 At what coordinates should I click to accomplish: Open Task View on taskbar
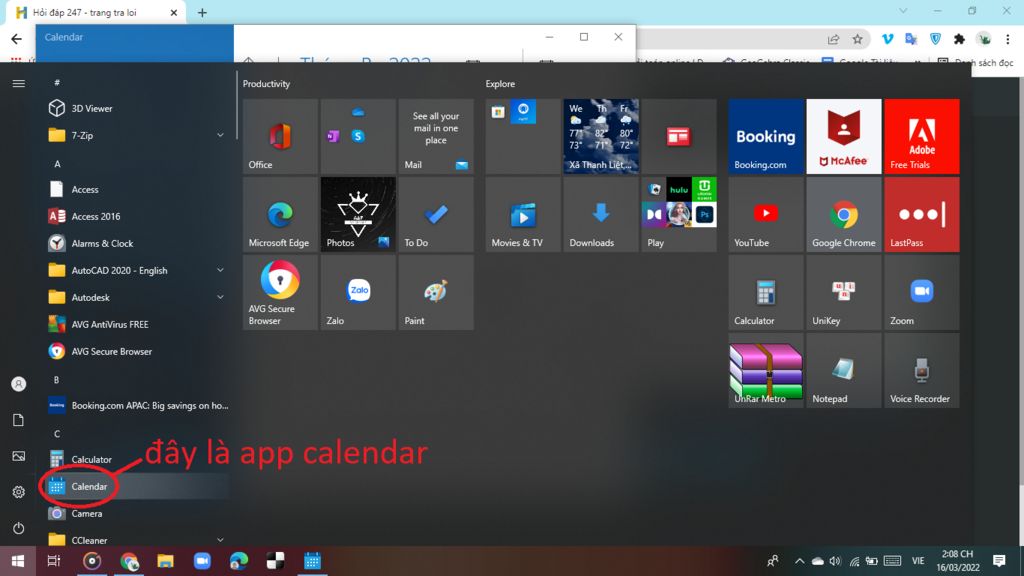pos(54,561)
